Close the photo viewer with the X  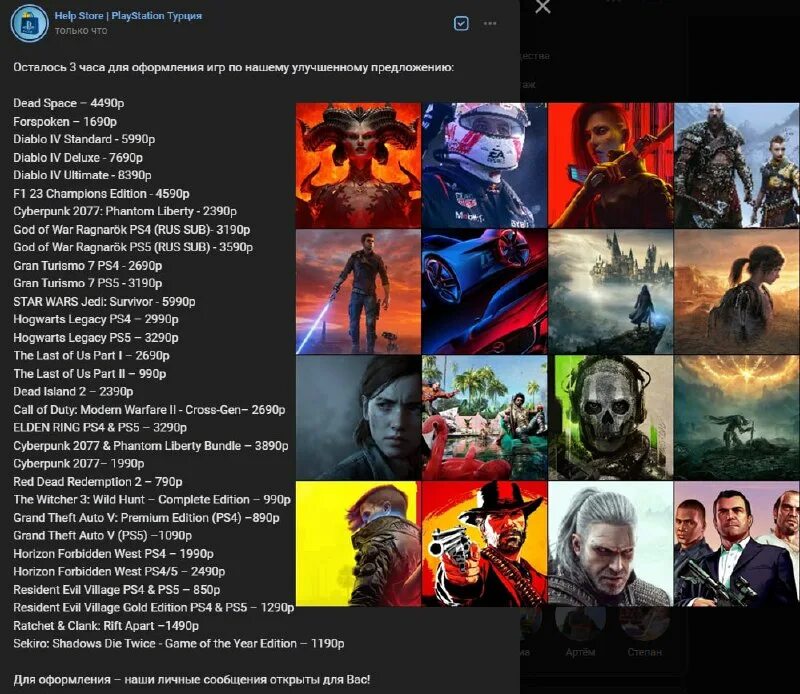point(543,7)
